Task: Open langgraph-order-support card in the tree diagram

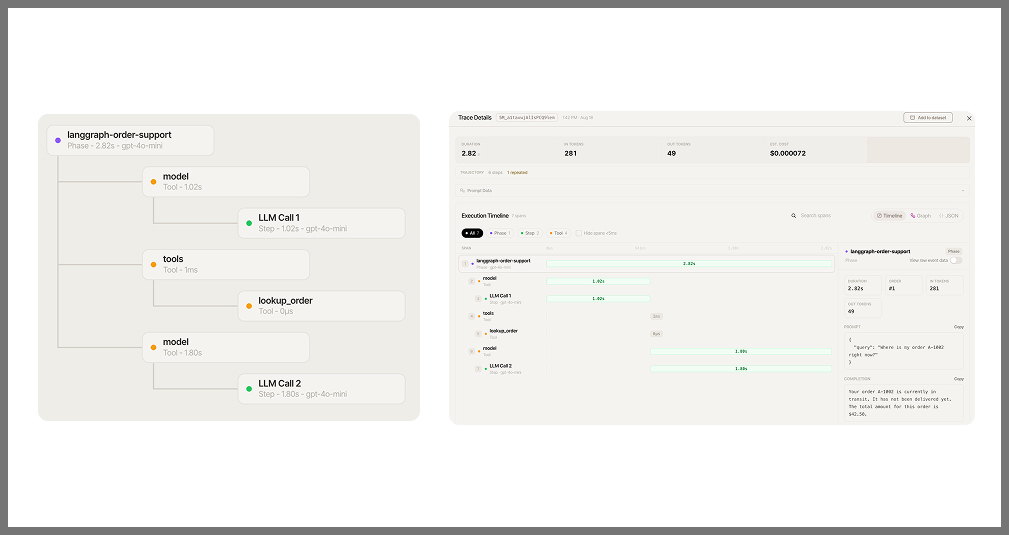Action: coord(130,140)
